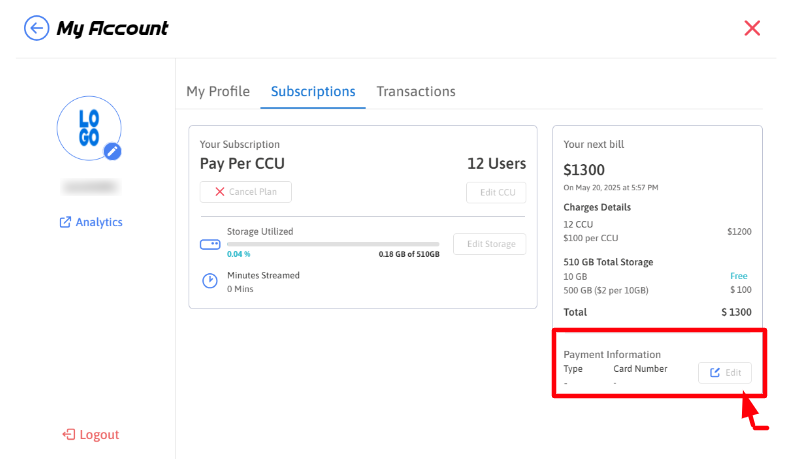Open the Transactions tab

pos(416,91)
